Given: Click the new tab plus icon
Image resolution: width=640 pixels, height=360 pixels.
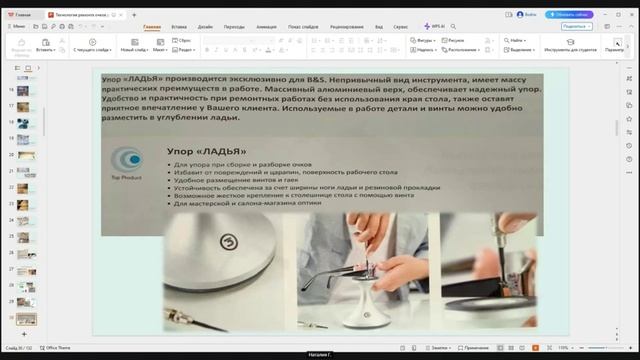Looking at the screenshot, I should point(134,15).
